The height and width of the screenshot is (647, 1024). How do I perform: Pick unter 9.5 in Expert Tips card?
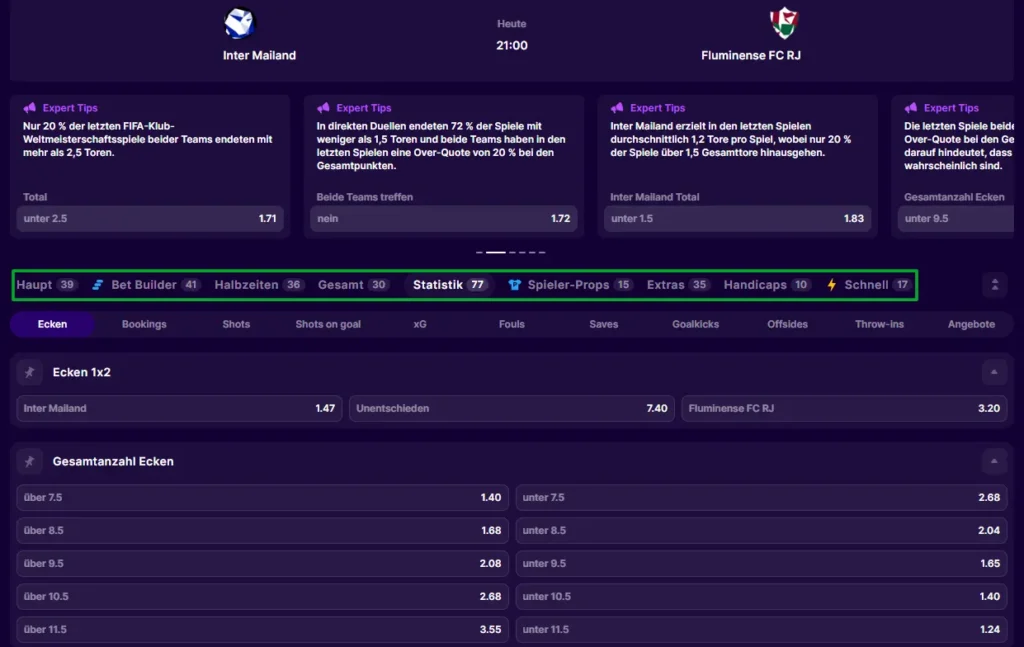[x=956, y=219]
